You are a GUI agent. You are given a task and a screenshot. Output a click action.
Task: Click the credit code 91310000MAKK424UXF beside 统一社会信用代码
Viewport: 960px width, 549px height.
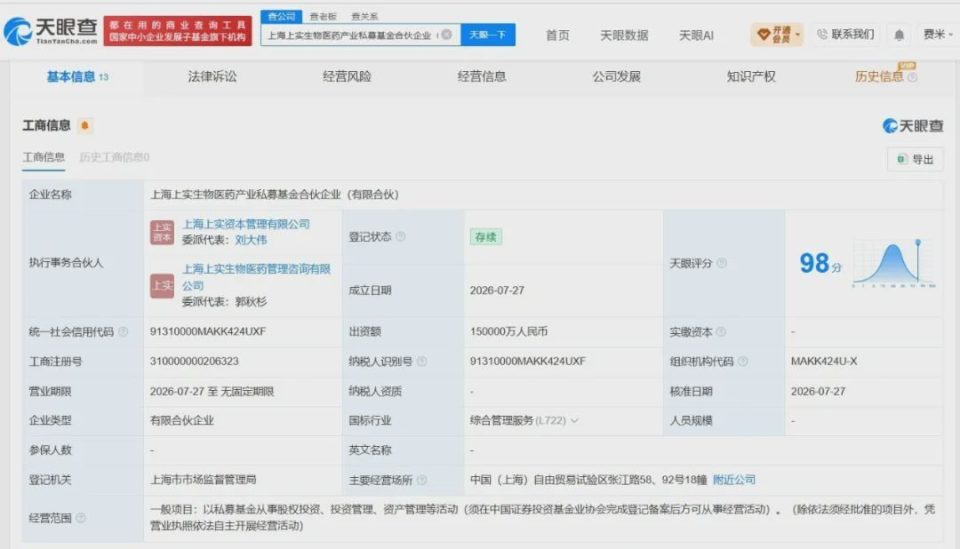click(x=208, y=331)
